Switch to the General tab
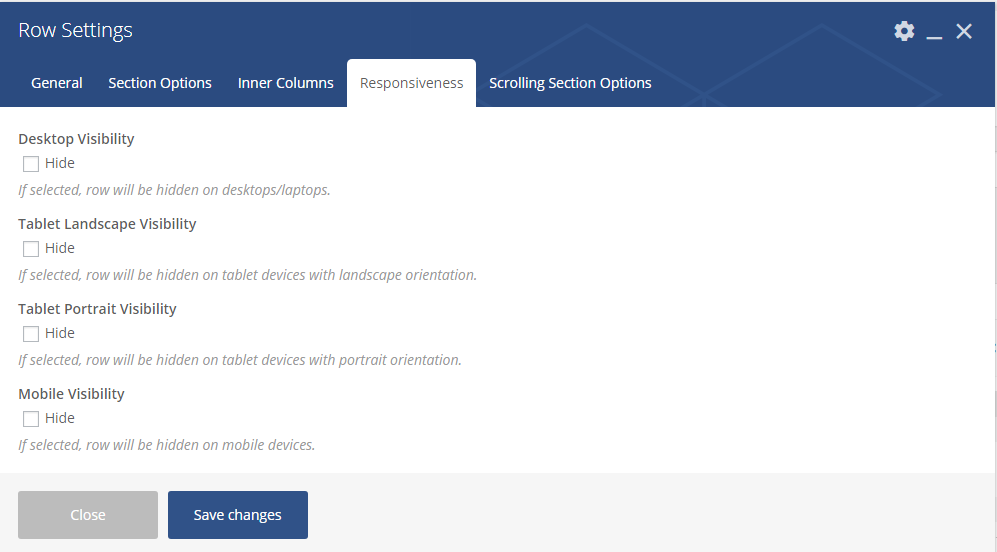The height and width of the screenshot is (552, 997). [x=57, y=83]
